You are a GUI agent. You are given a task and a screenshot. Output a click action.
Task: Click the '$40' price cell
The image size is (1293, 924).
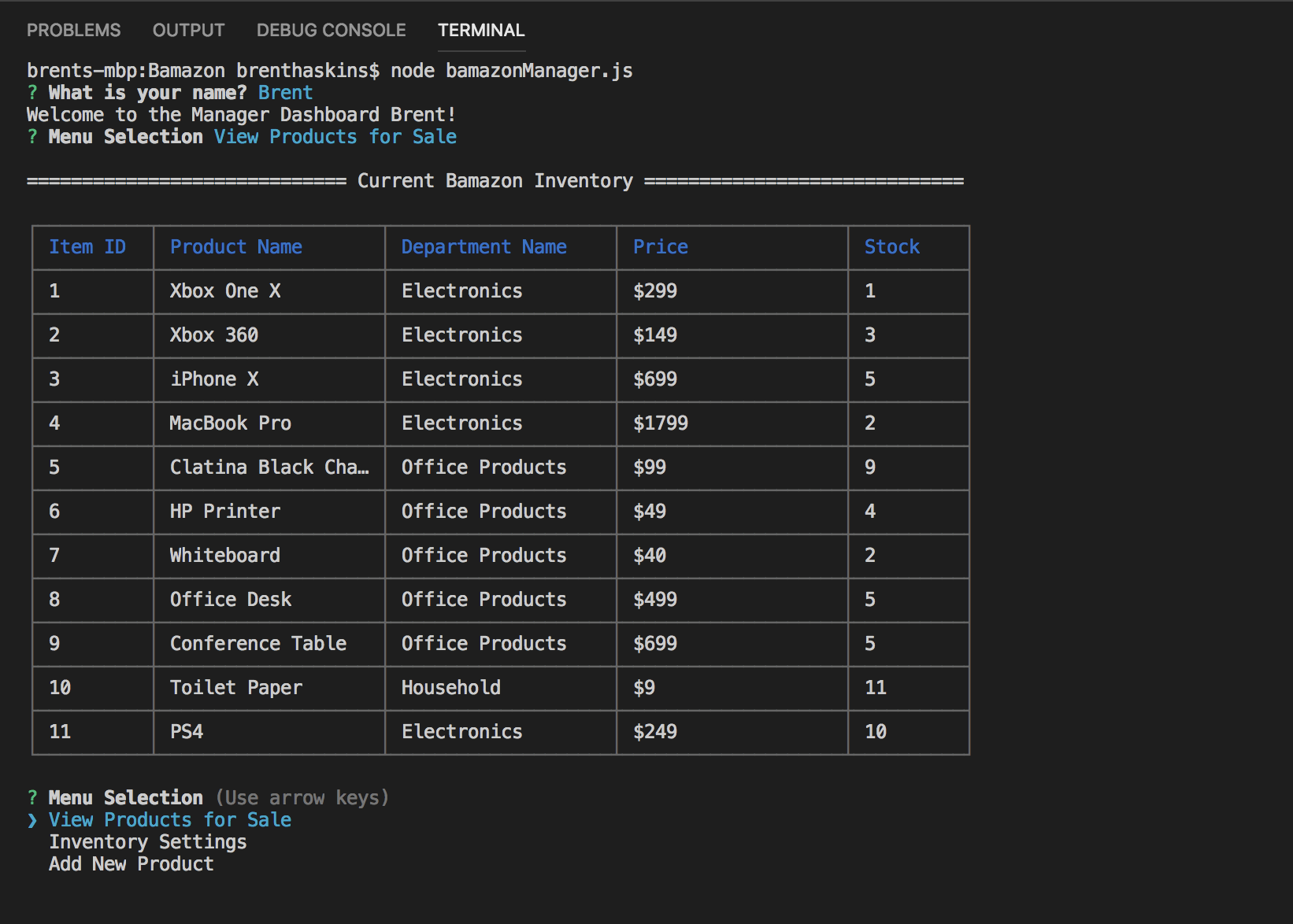pyautogui.click(x=732, y=556)
